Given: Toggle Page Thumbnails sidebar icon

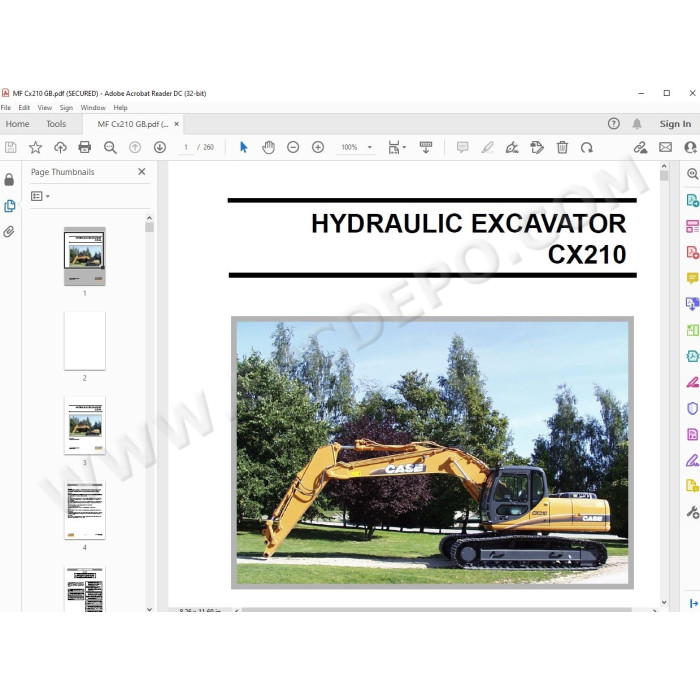Looking at the screenshot, I should (x=9, y=206).
